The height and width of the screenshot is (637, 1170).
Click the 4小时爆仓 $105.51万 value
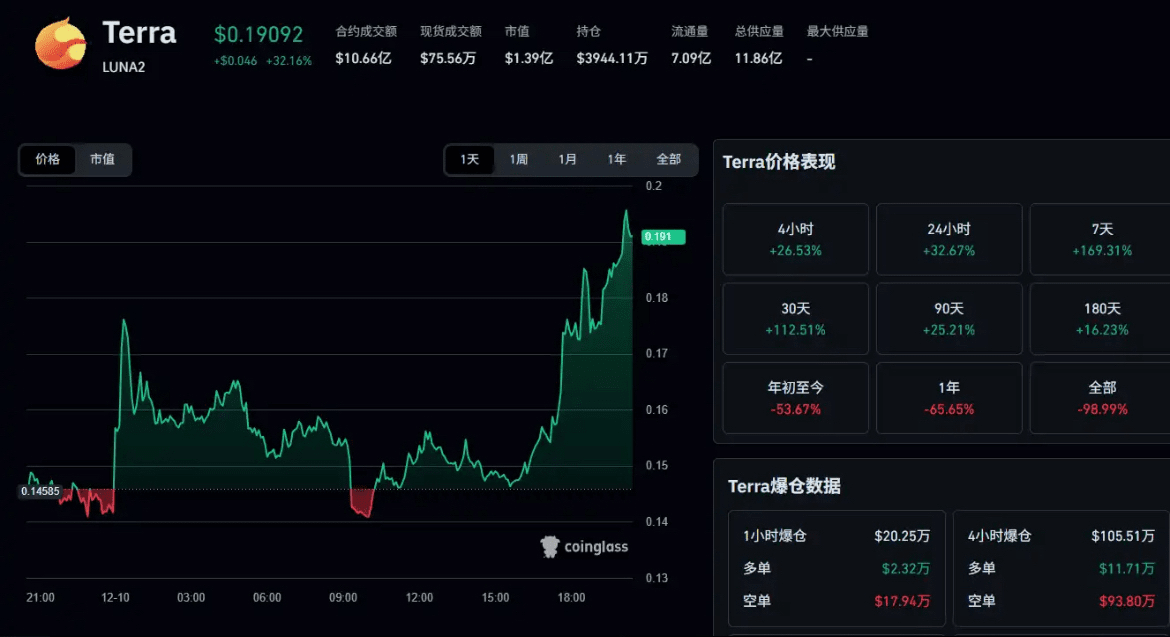(x=1123, y=536)
